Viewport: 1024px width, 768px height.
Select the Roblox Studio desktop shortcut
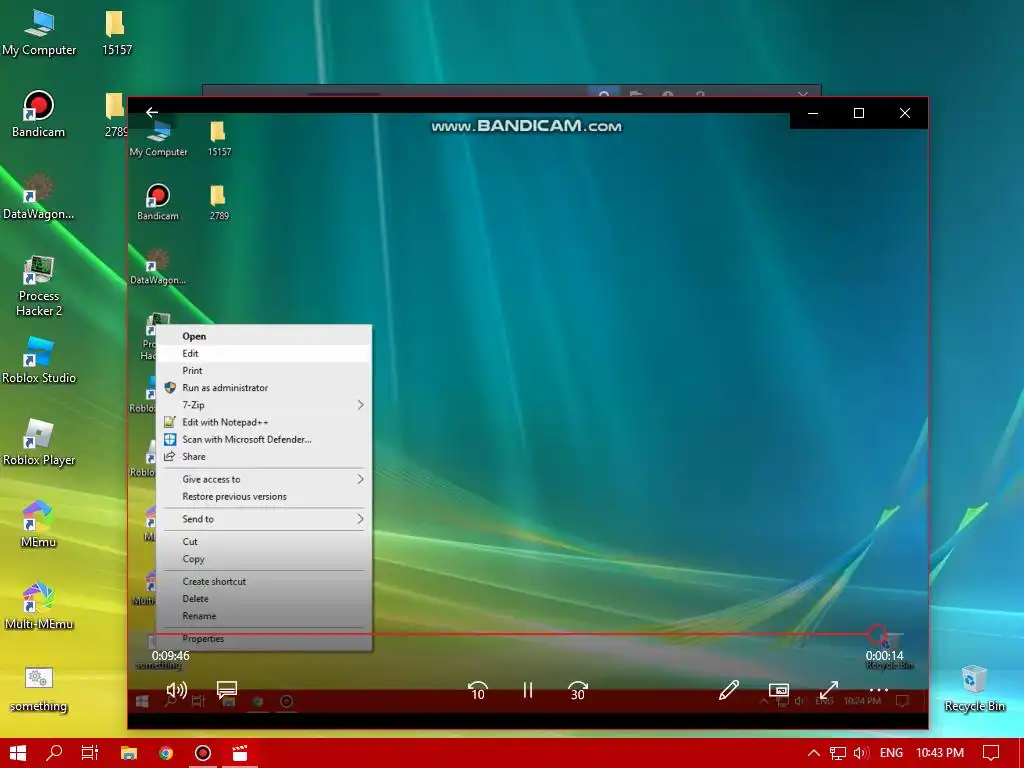point(39,360)
